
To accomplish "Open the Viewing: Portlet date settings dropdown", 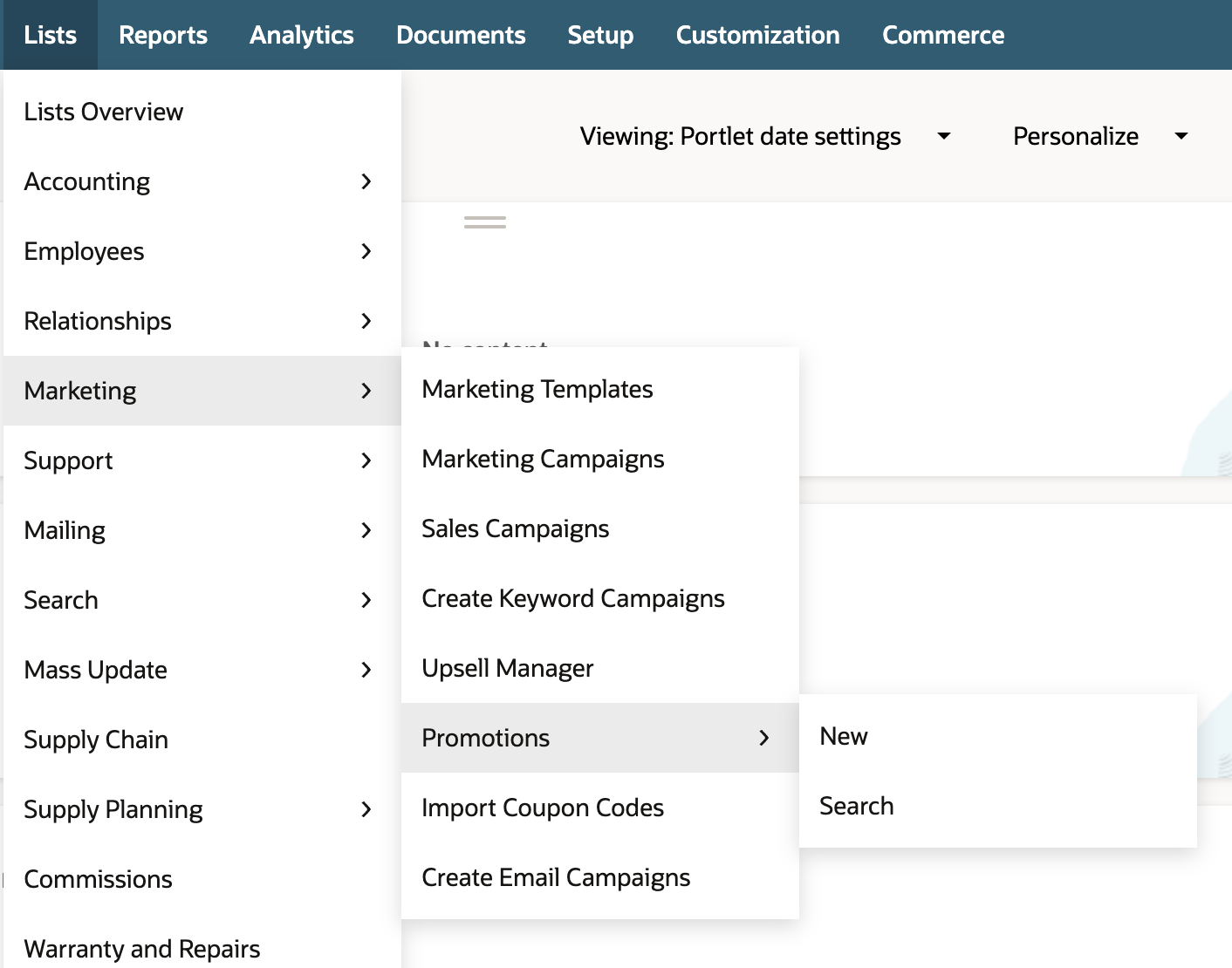I will (x=765, y=136).
